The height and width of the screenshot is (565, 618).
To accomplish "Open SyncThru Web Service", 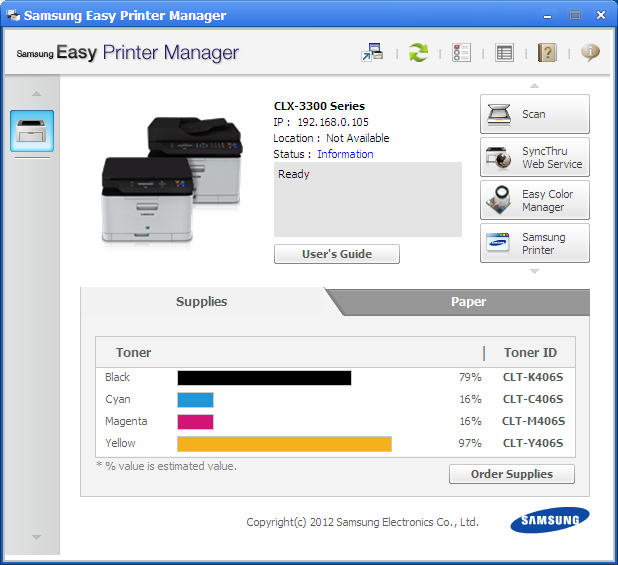I will 535,157.
